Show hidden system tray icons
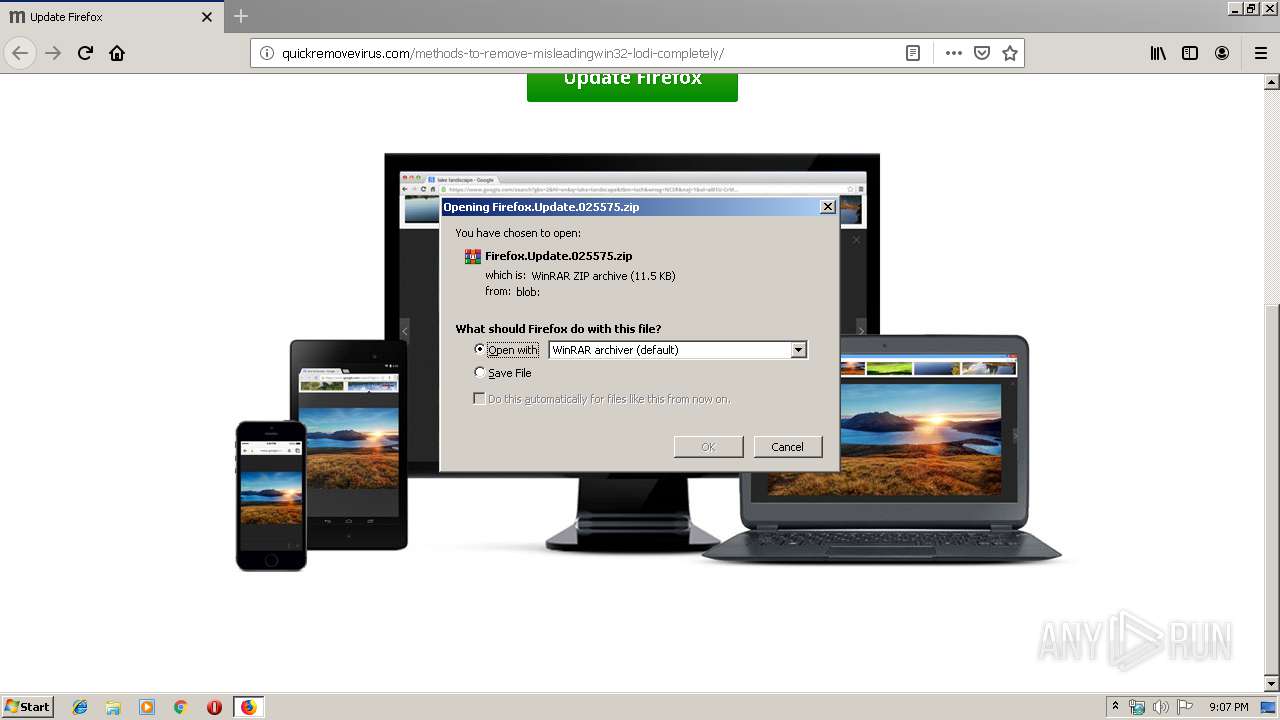1280x720 pixels. click(1115, 706)
